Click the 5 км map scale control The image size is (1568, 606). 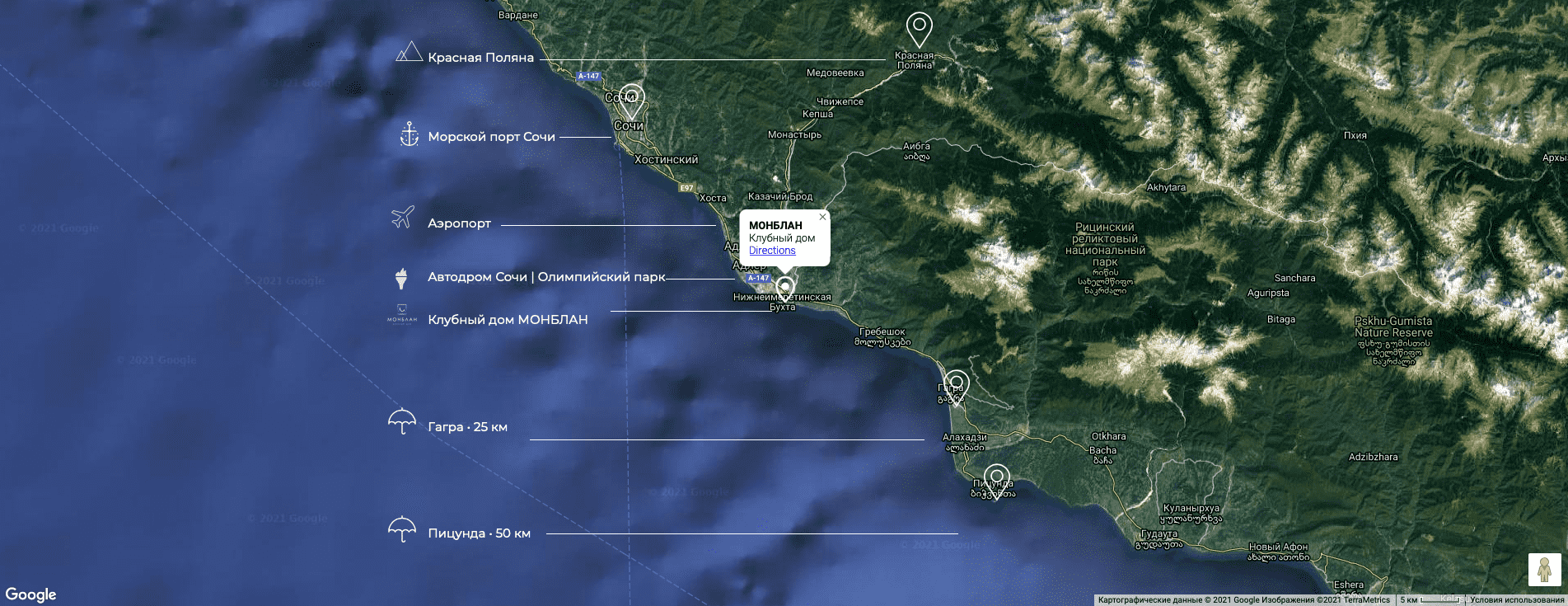[x=1430, y=600]
